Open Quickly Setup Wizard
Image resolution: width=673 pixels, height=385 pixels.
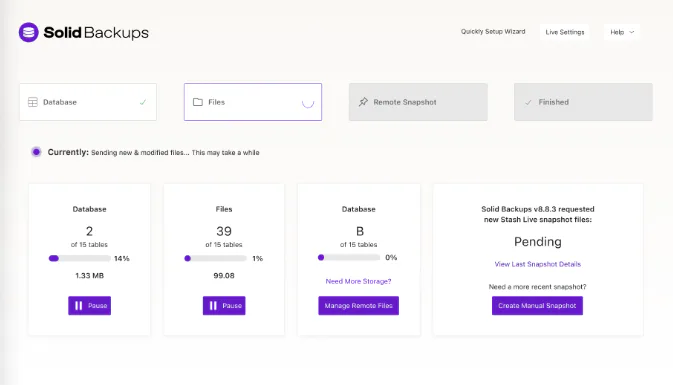coord(493,32)
